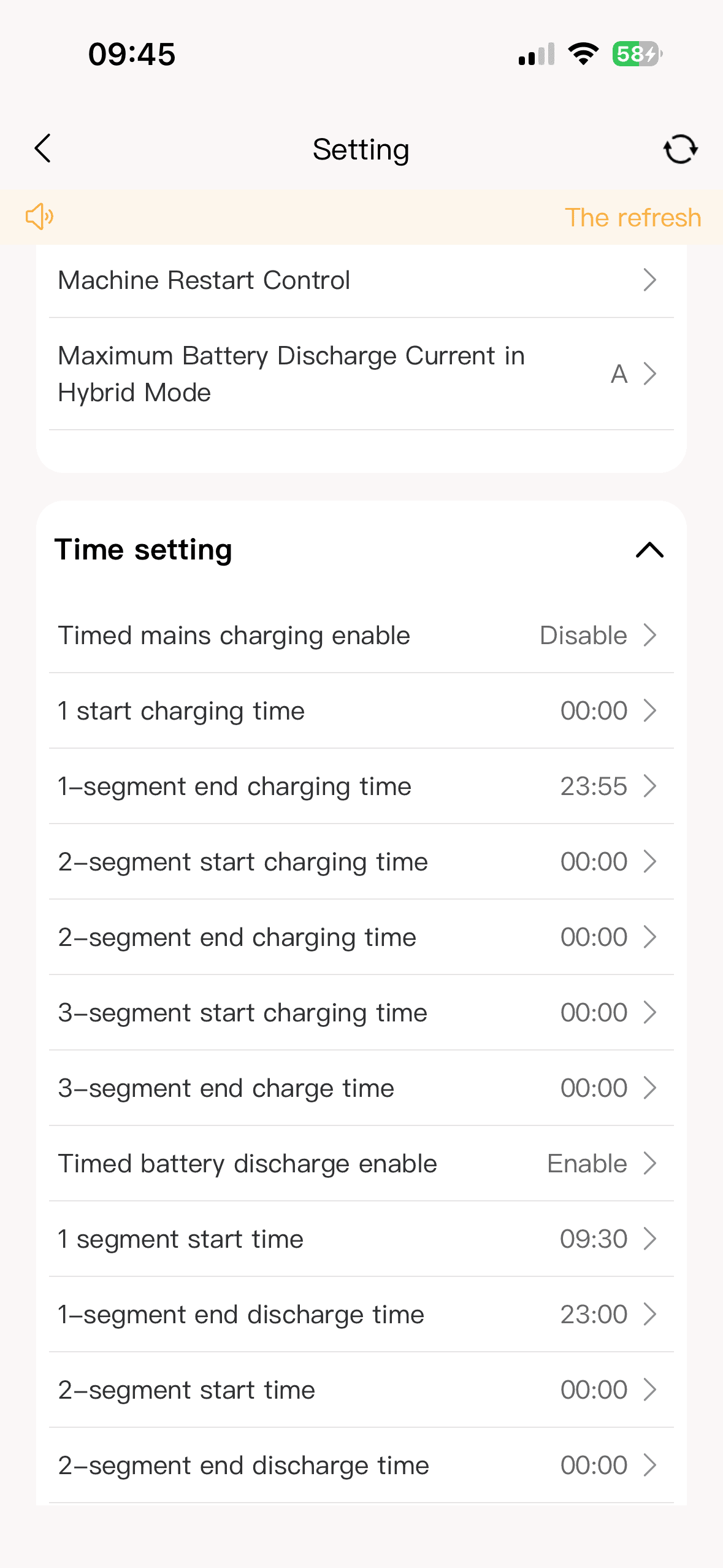Viewport: 723px width, 1568px height.
Task: Select 3-segment end charge time row
Action: pyautogui.click(x=361, y=1088)
